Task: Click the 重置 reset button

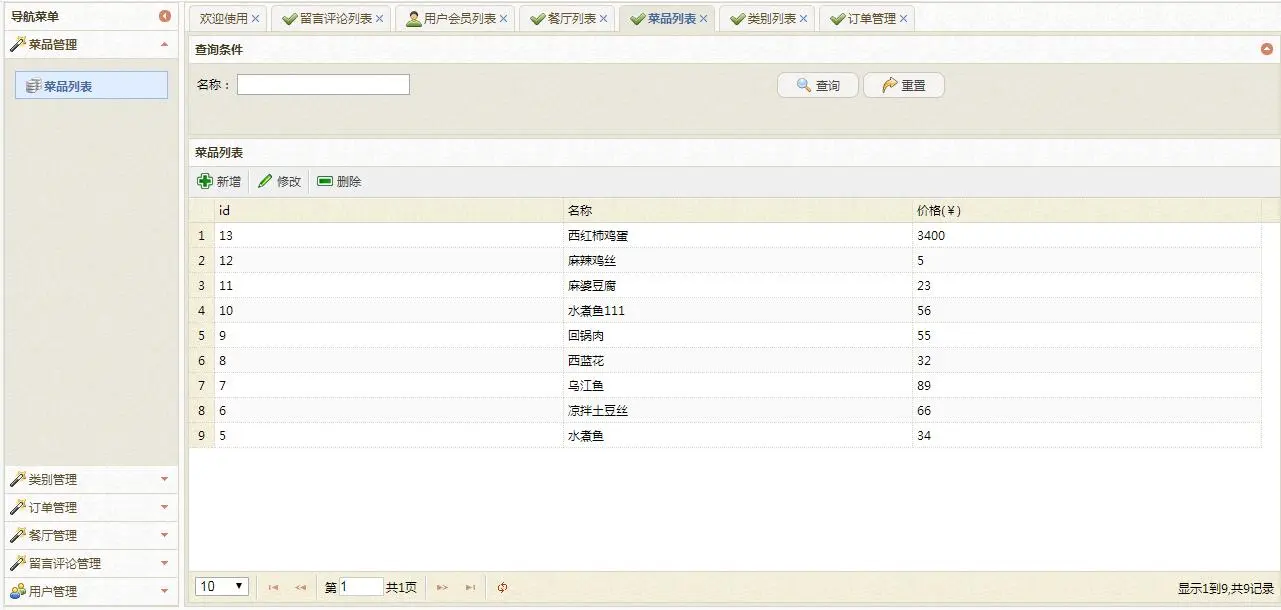Action: coord(904,85)
